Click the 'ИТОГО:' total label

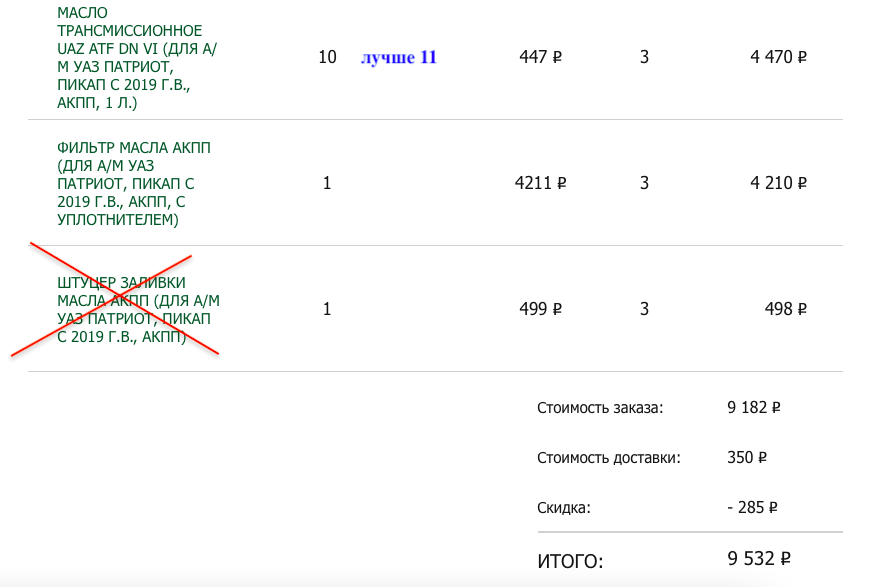point(571,561)
